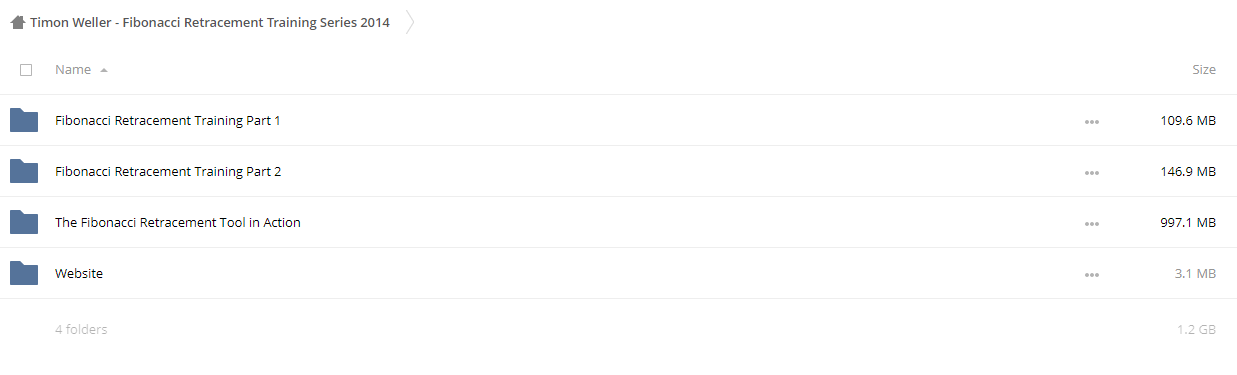
Task: Show actions menu for Tool in Action folder
Action: click(x=1091, y=224)
